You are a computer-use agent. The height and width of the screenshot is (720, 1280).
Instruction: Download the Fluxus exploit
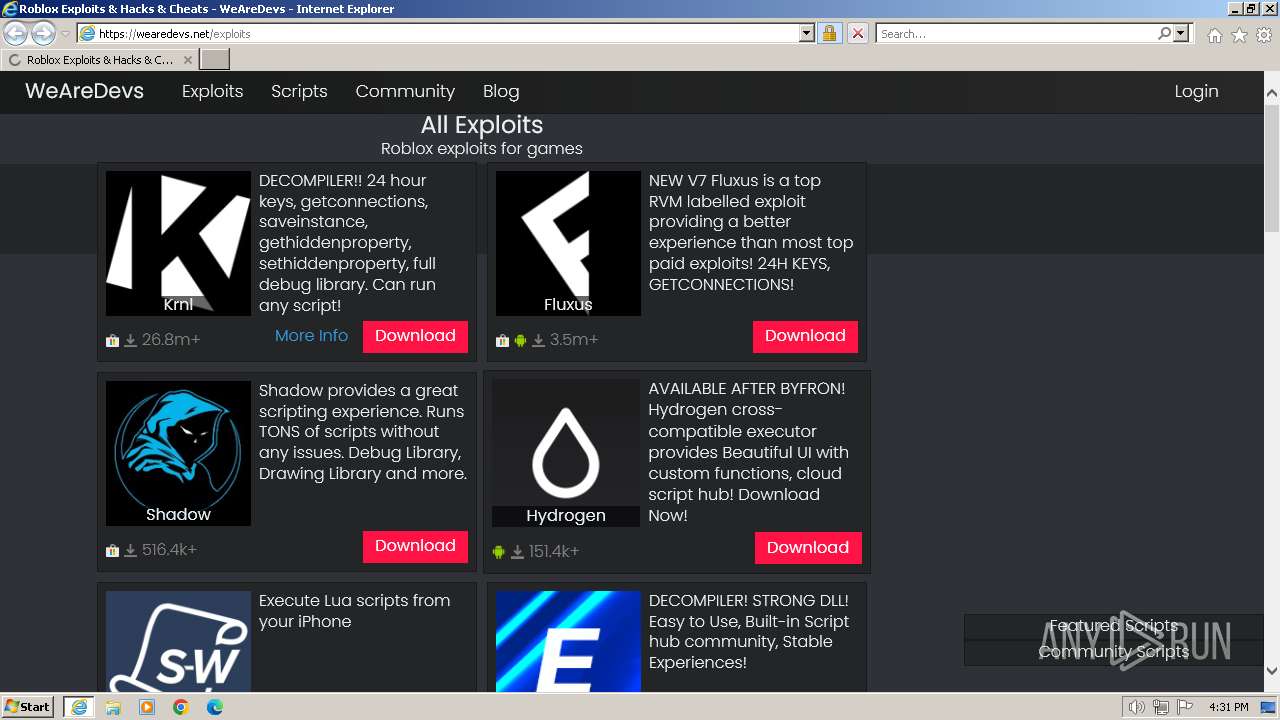[805, 336]
